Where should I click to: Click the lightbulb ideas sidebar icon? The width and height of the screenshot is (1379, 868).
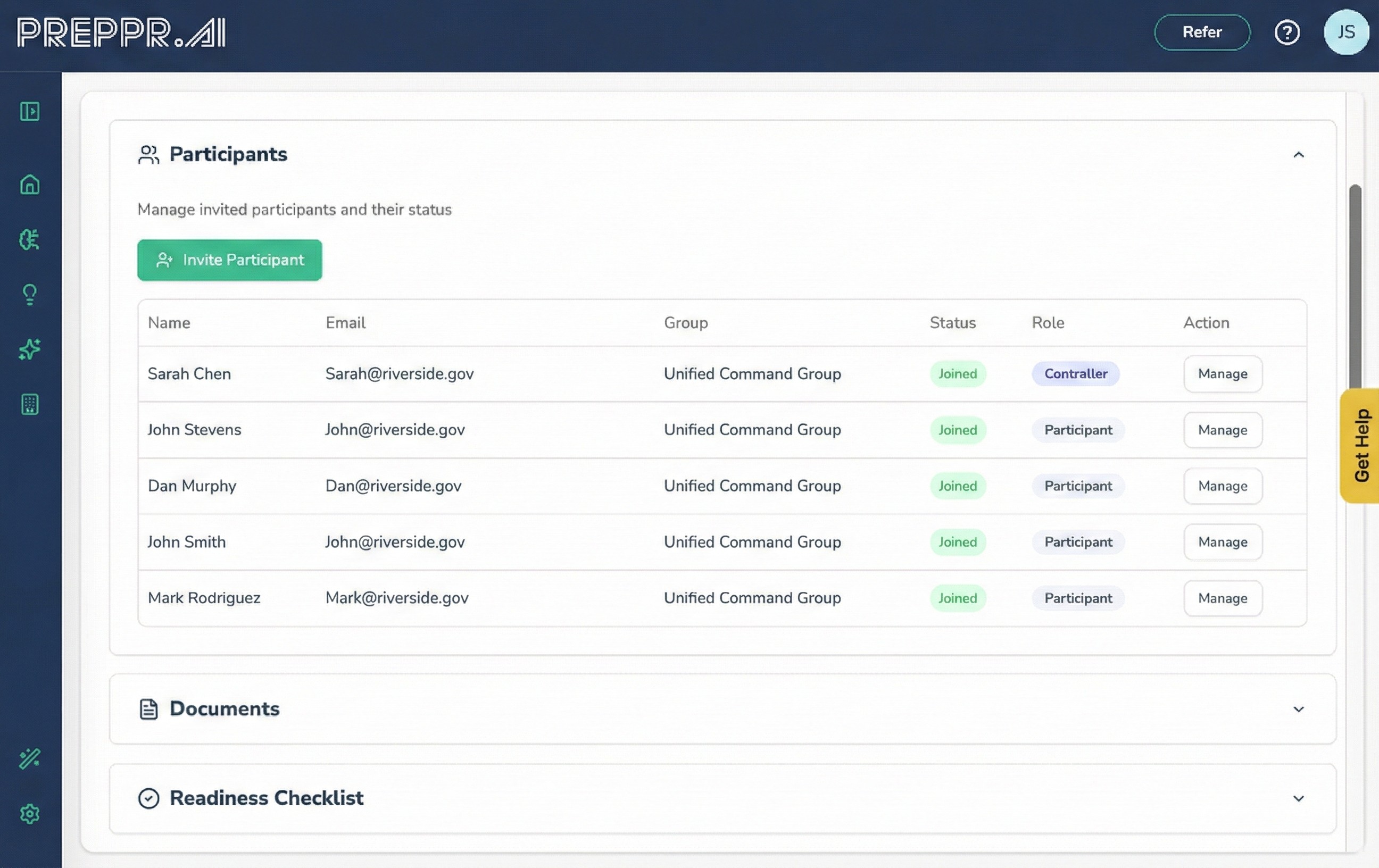[30, 295]
